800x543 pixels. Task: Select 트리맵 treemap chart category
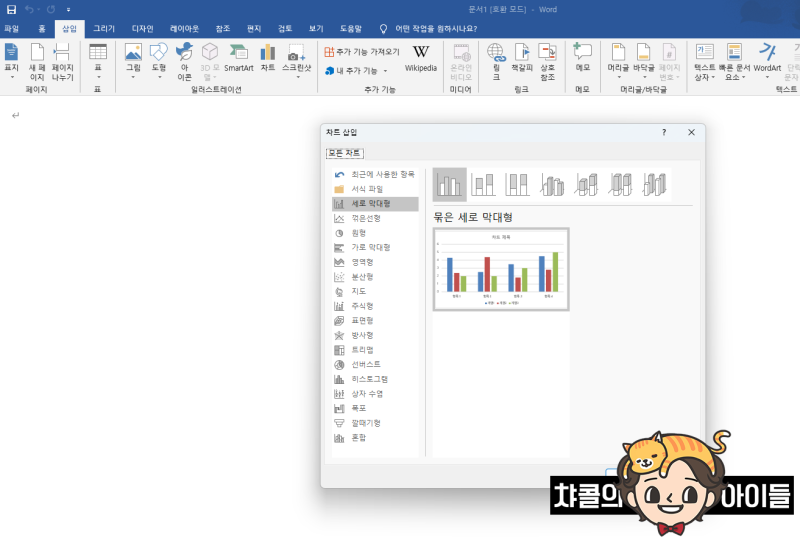375,350
